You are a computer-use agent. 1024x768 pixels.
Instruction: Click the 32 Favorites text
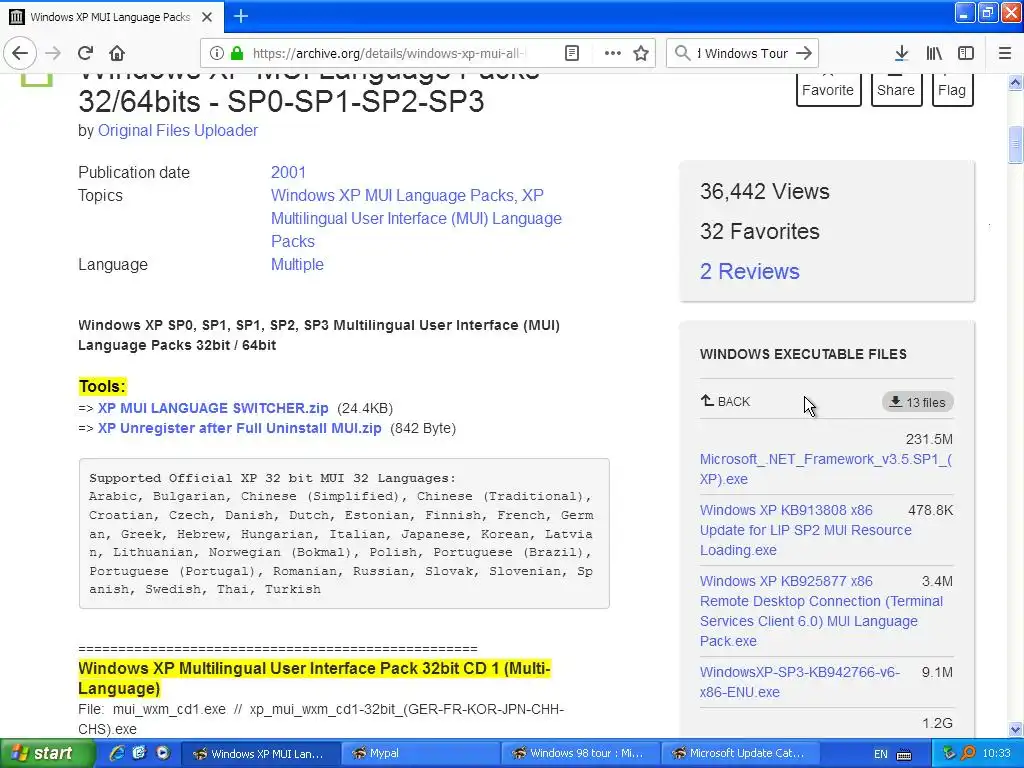pos(760,231)
